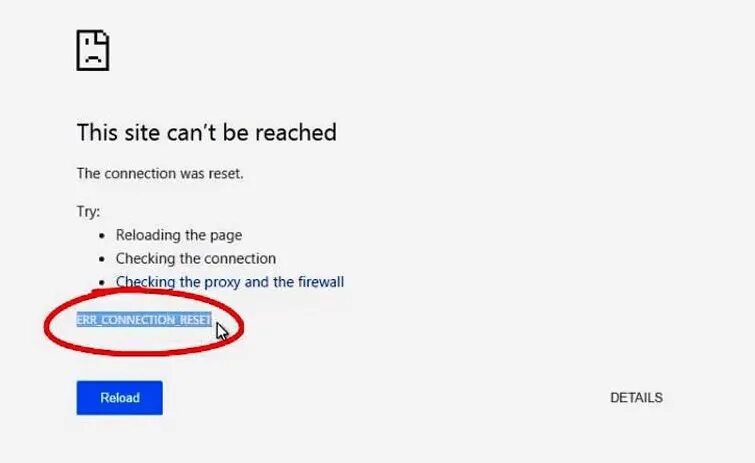Image resolution: width=755 pixels, height=463 pixels.
Task: Click the sad page error icon
Action: point(93,51)
